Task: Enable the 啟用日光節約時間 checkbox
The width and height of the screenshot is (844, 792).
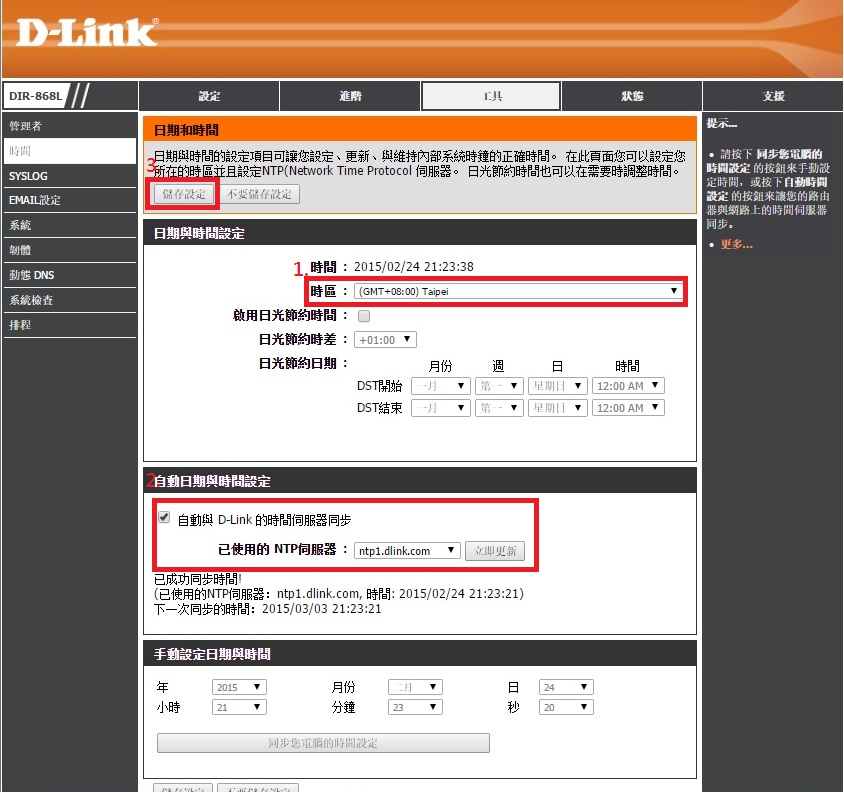Action: [364, 316]
